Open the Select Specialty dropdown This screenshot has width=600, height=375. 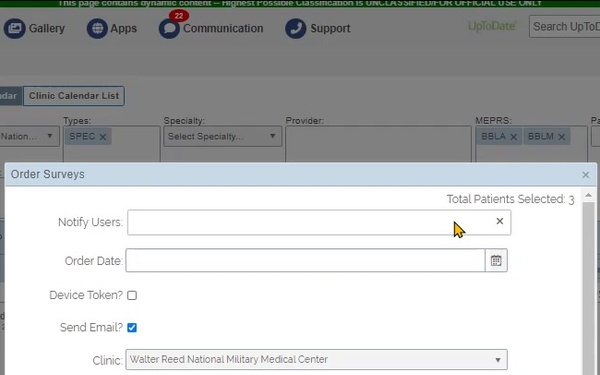point(222,136)
